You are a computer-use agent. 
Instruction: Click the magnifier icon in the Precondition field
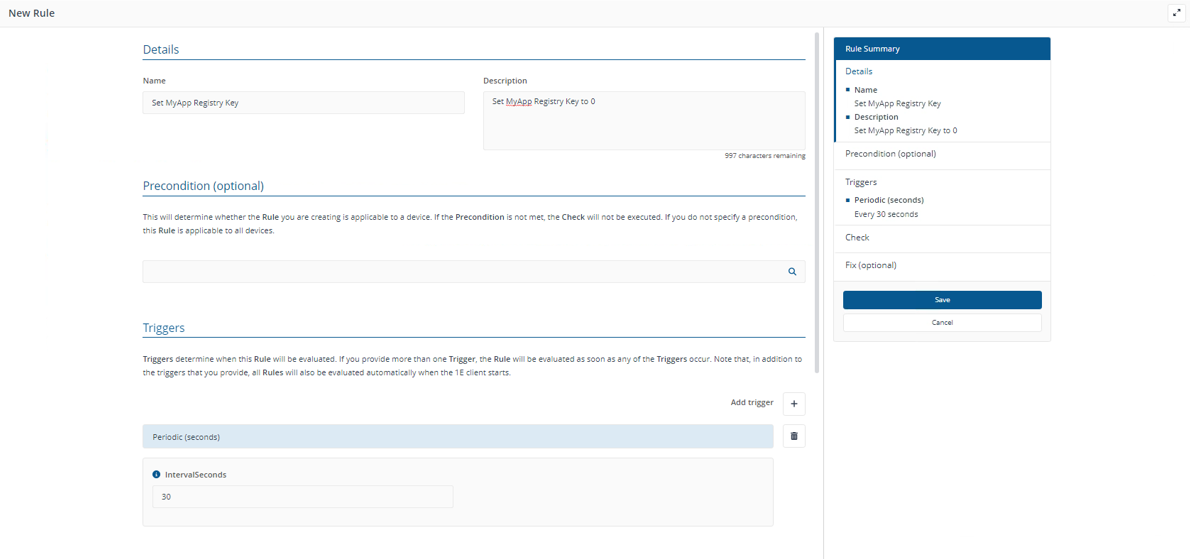point(792,271)
